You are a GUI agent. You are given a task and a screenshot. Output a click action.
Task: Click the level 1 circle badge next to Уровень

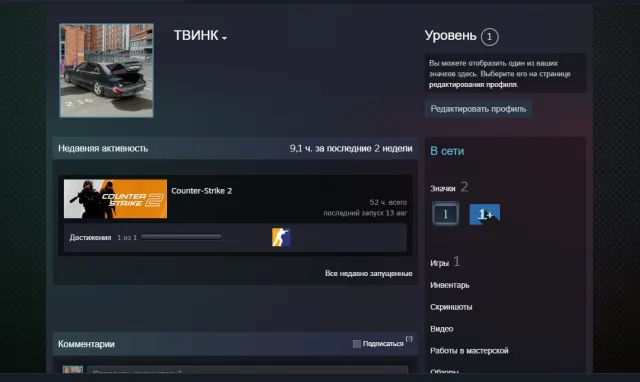(x=489, y=37)
